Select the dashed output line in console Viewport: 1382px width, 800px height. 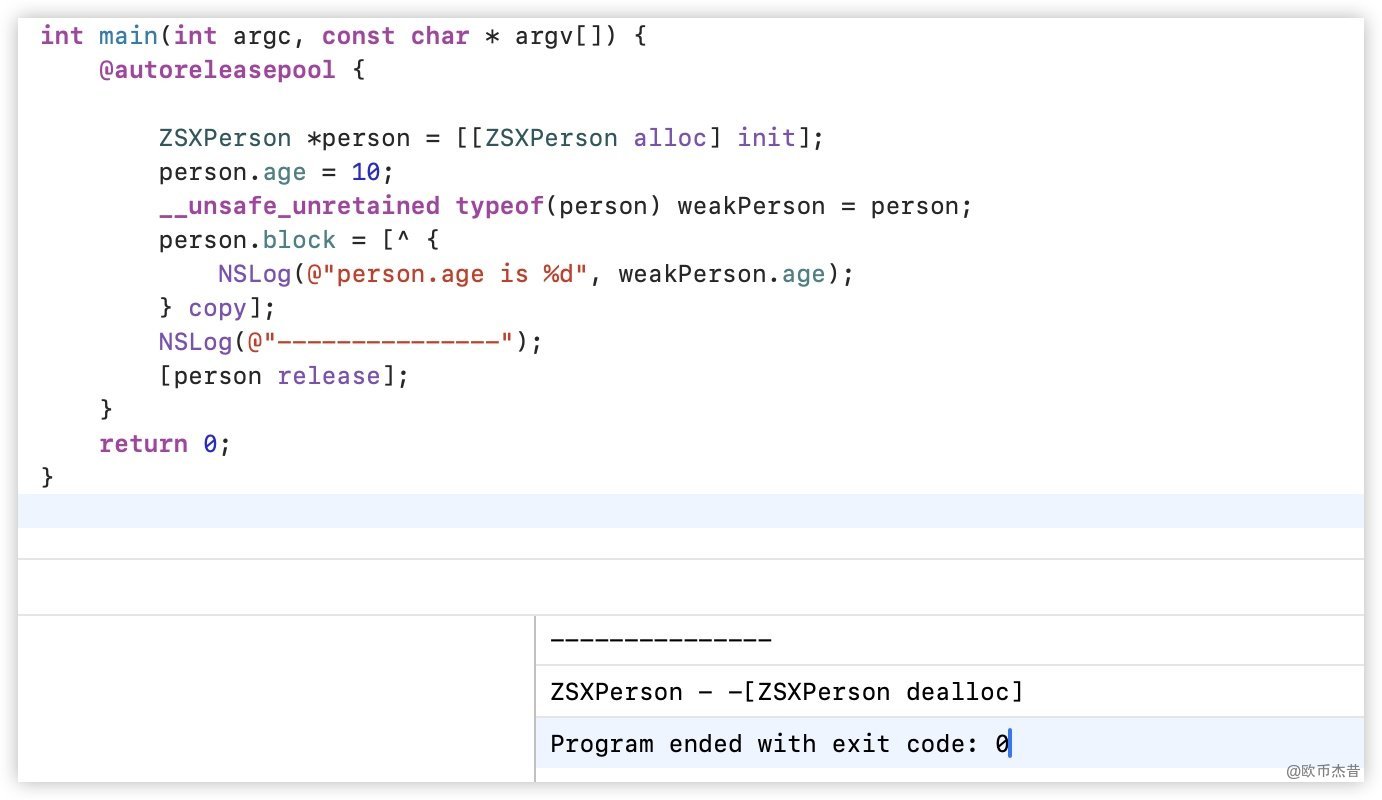pyautogui.click(x=661, y=640)
